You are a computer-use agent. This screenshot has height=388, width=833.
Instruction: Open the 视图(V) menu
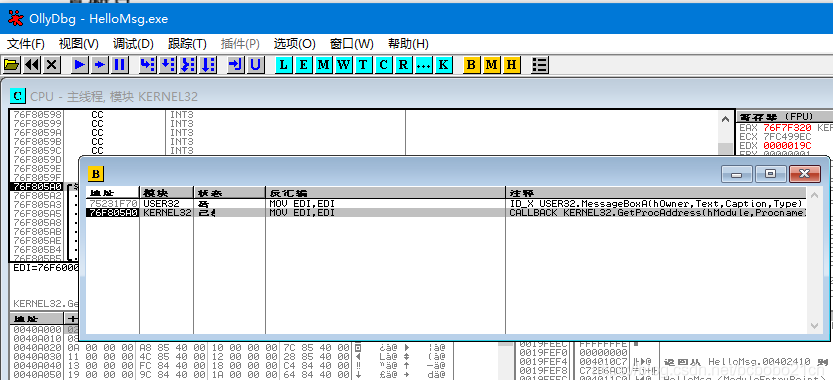click(x=79, y=44)
